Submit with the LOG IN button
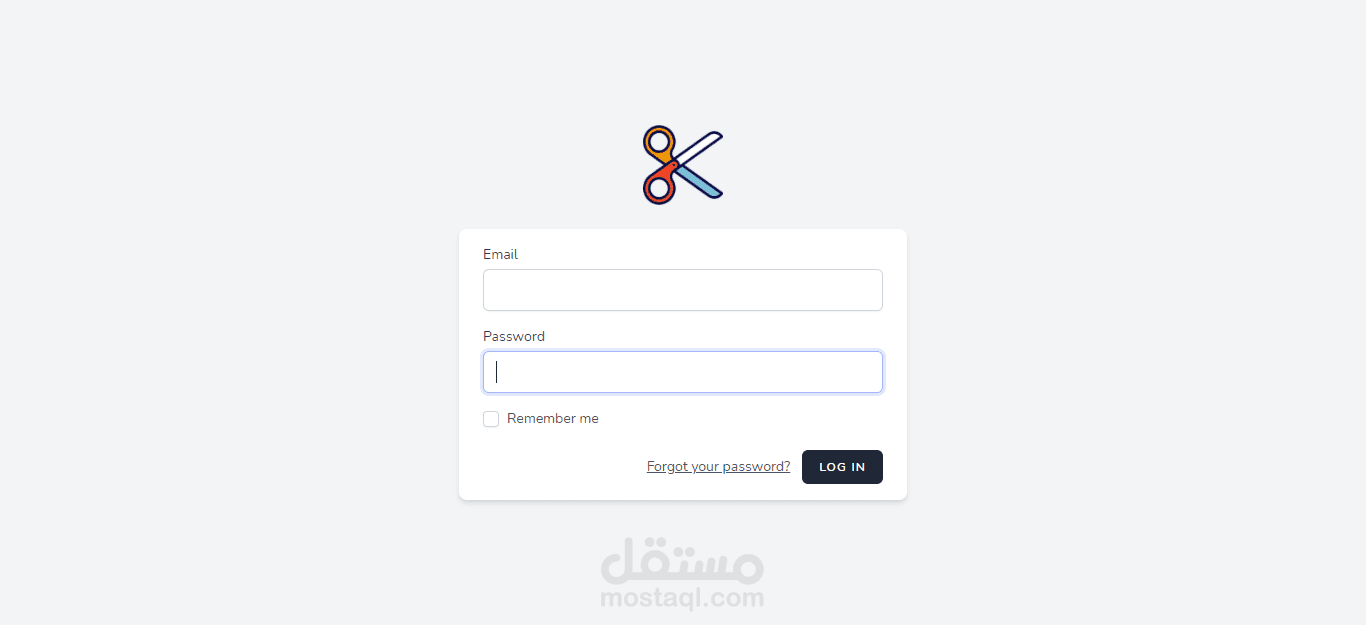1366x625 pixels. click(842, 467)
